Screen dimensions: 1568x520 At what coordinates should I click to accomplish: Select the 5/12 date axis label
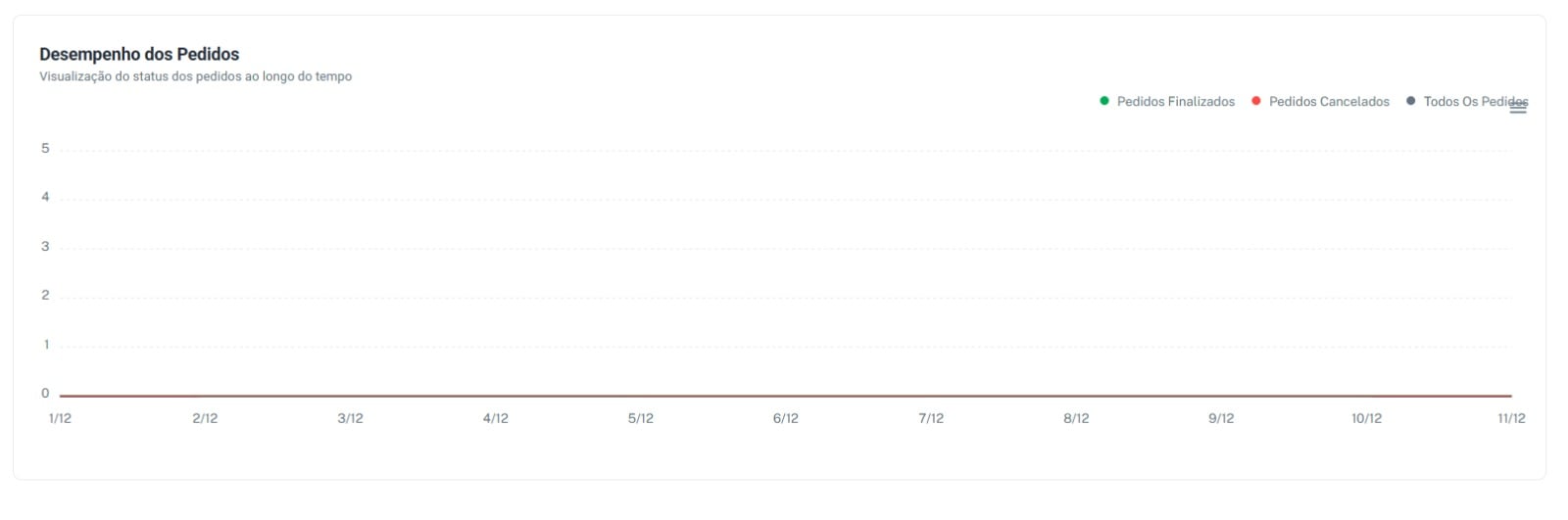point(641,418)
